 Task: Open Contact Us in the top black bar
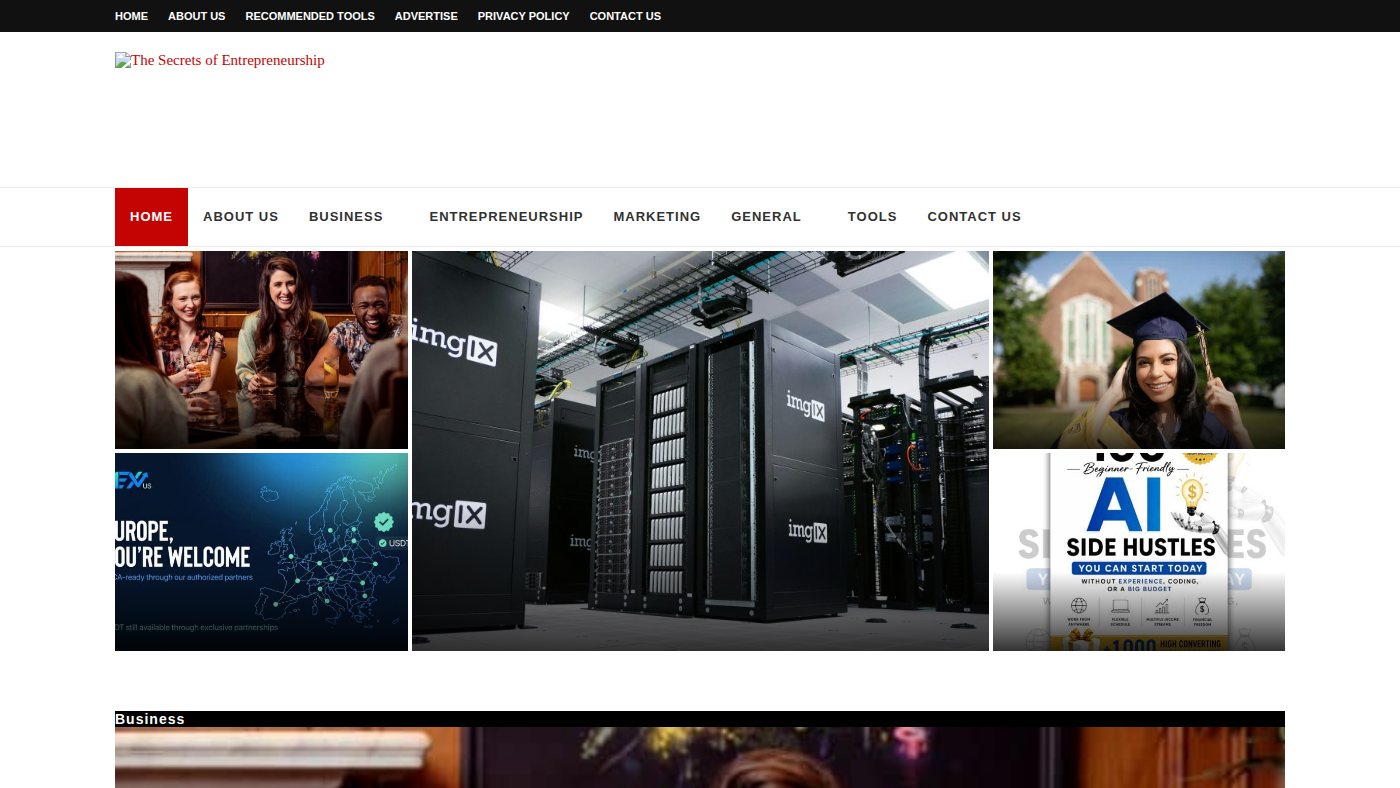pyautogui.click(x=625, y=16)
